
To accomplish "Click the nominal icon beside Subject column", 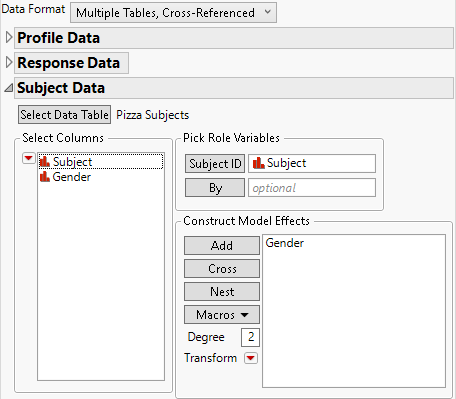I will pyautogui.click(x=45, y=162).
